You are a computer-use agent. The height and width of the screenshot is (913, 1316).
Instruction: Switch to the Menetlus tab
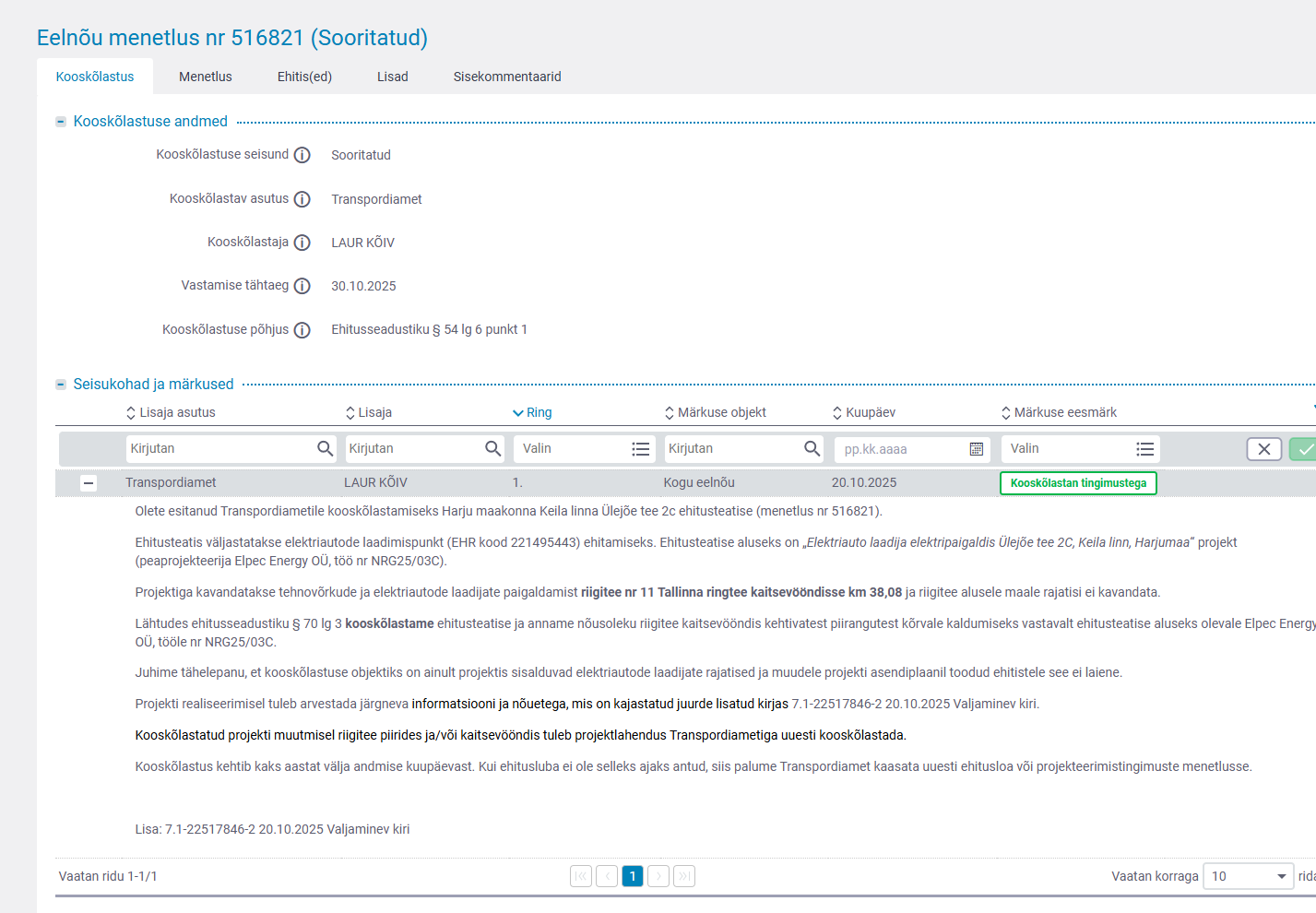(x=205, y=77)
